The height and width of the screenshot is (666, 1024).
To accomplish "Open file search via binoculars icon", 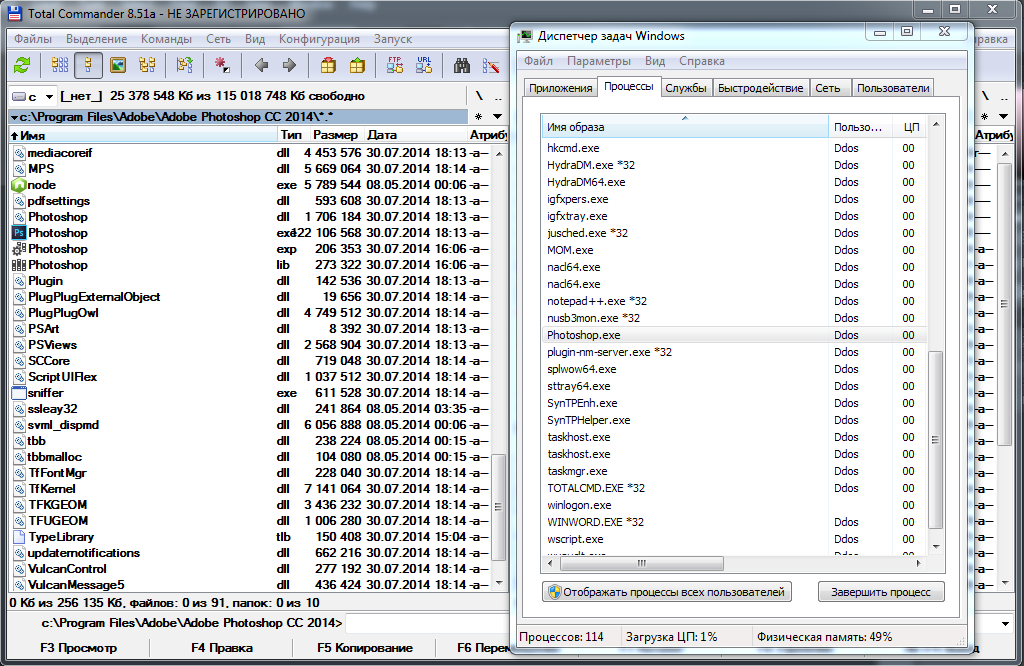I will 462,65.
